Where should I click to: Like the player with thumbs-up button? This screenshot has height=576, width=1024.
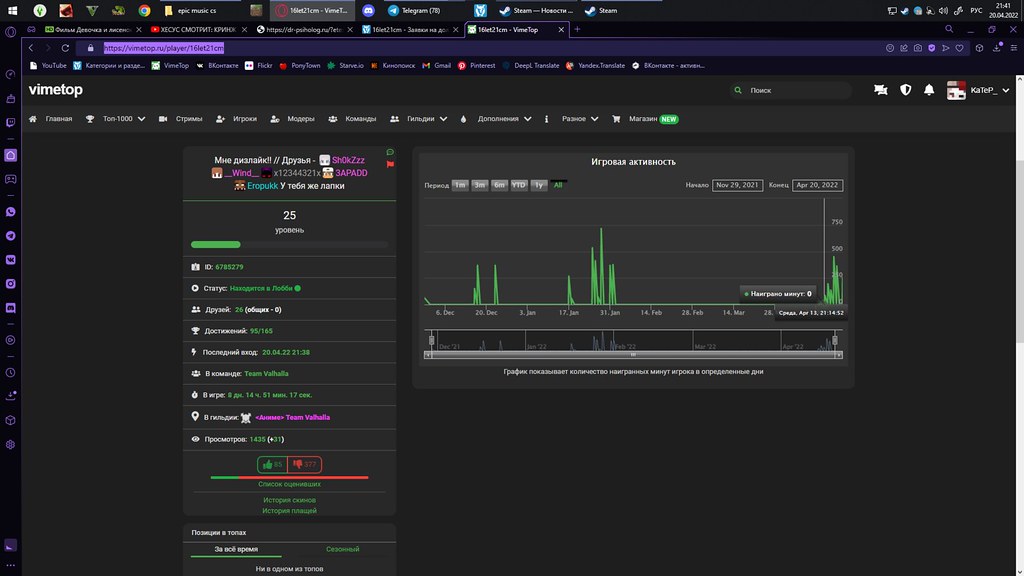pyautogui.click(x=272, y=464)
